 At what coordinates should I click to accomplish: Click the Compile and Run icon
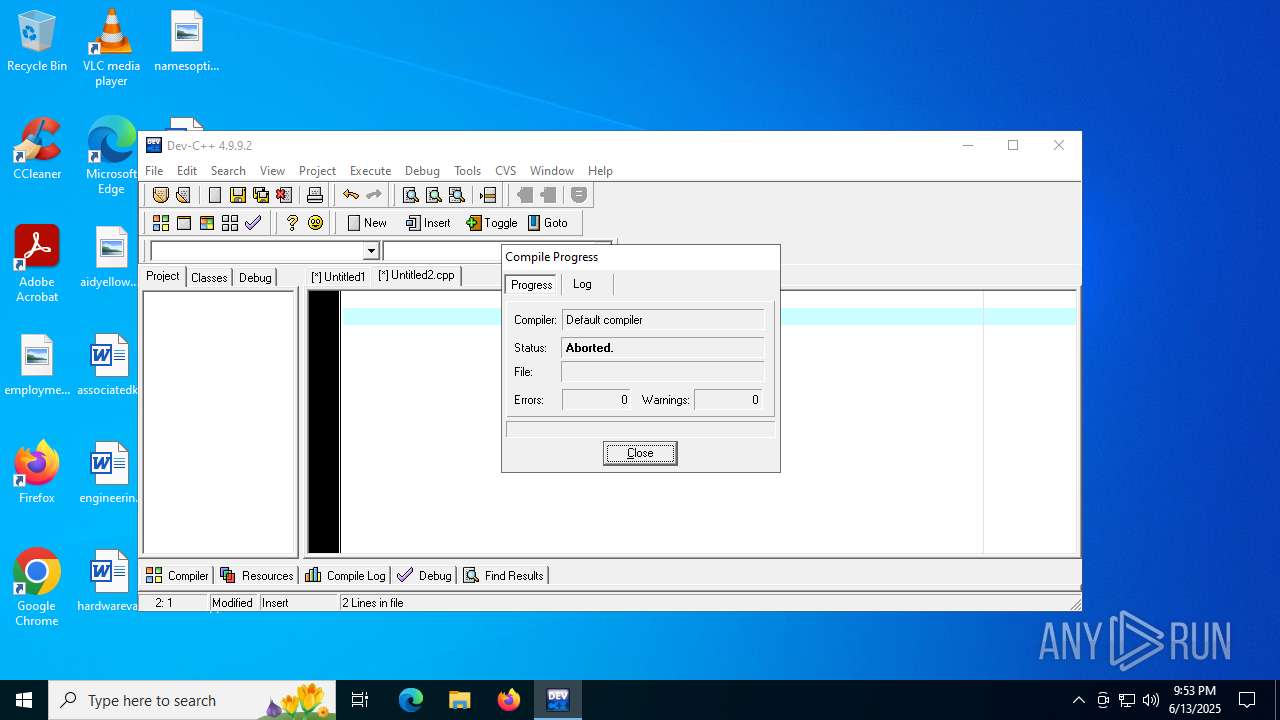207,223
